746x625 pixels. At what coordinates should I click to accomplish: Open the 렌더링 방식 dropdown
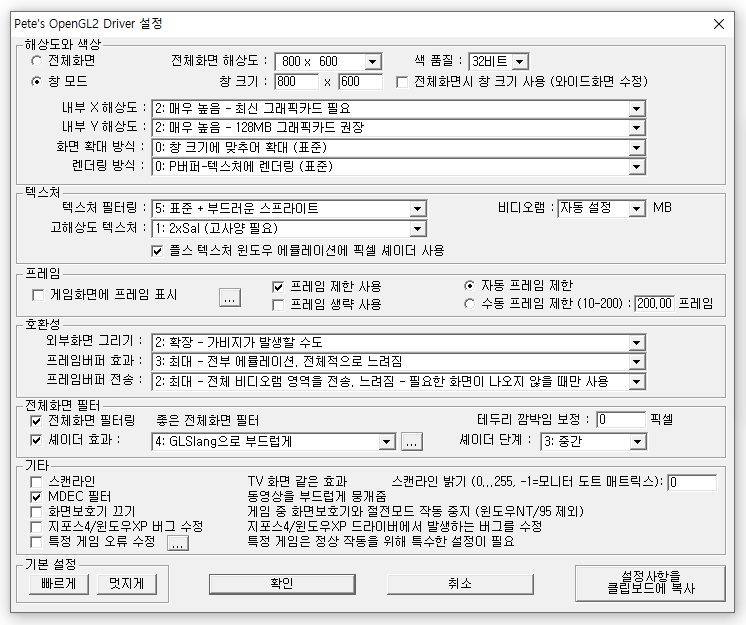point(399,166)
